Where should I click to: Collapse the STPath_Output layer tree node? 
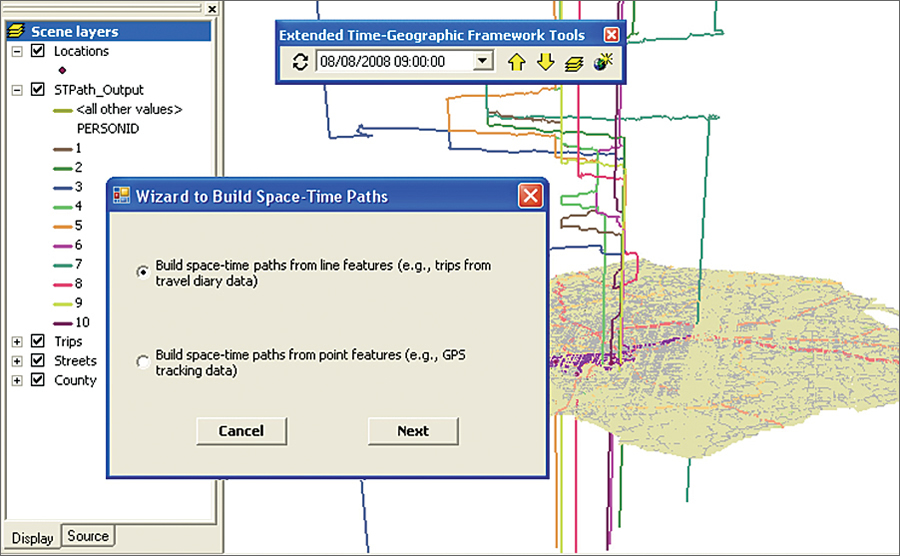(17, 90)
